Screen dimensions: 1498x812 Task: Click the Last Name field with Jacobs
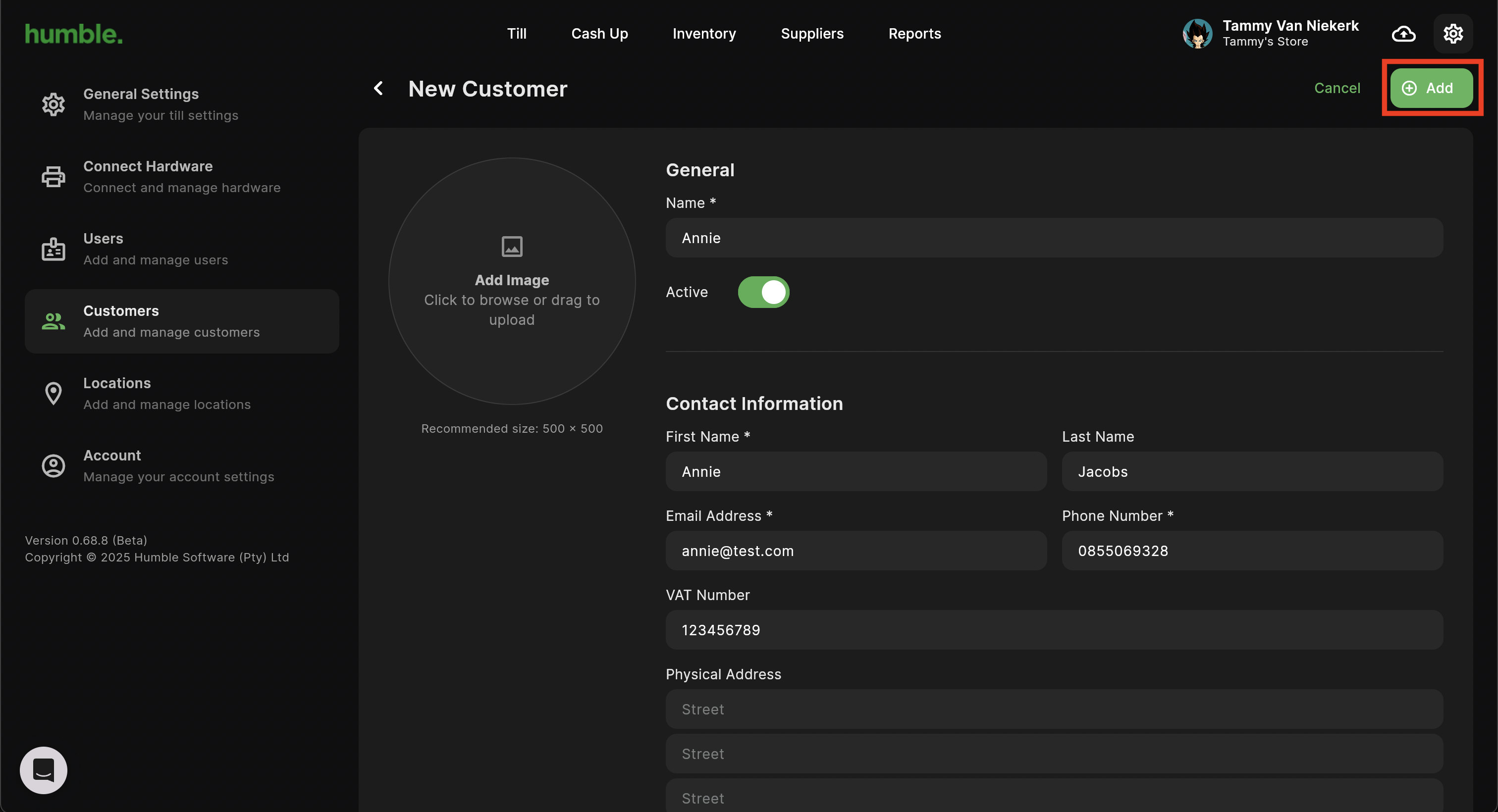[x=1252, y=471]
